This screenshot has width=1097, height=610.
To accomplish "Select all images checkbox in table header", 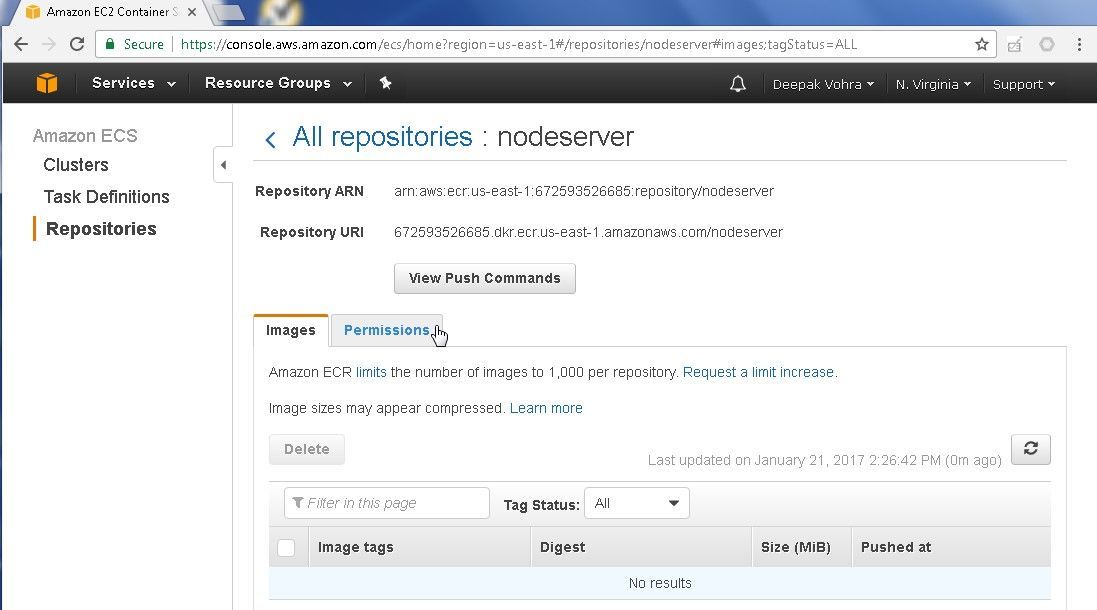I will coord(286,547).
